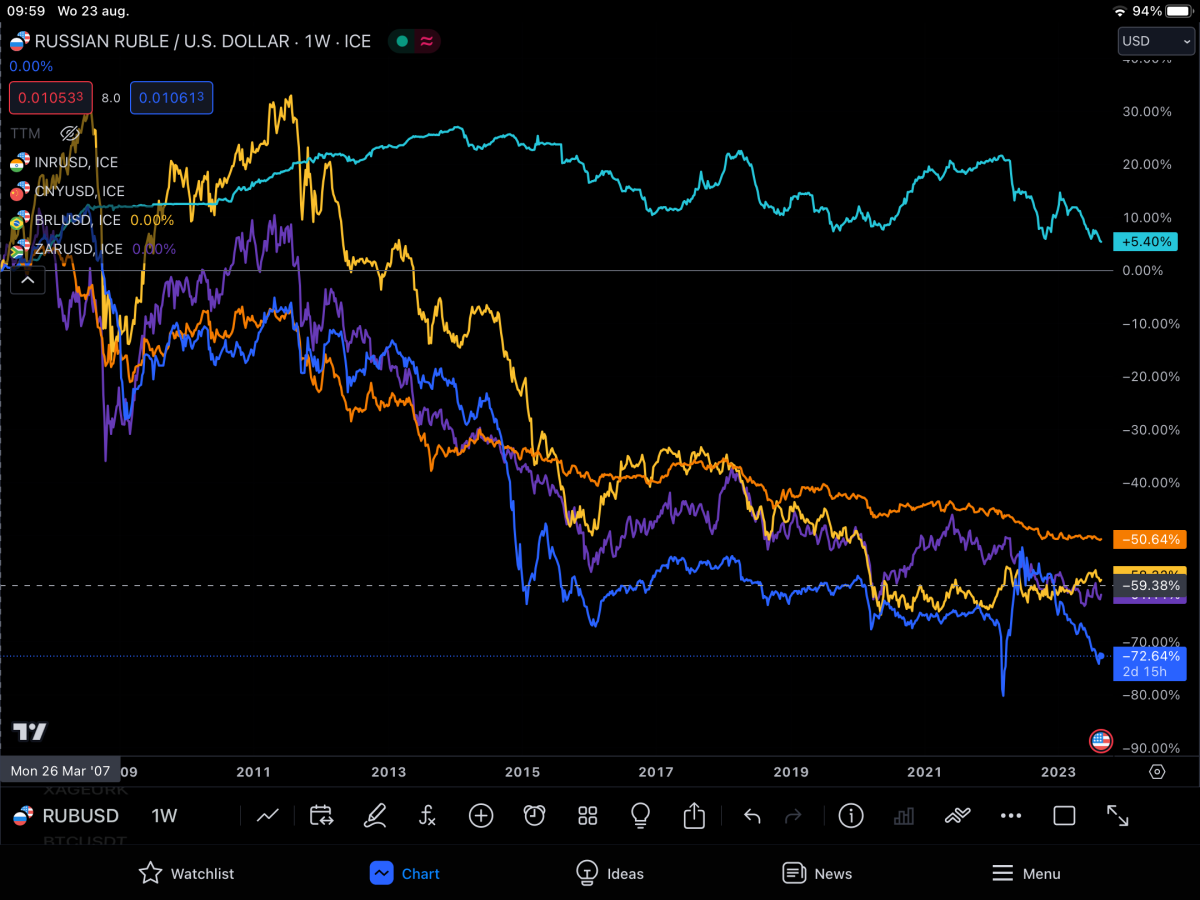Tap the red sell price 0.01053 button
The image size is (1200, 900).
(x=51, y=98)
